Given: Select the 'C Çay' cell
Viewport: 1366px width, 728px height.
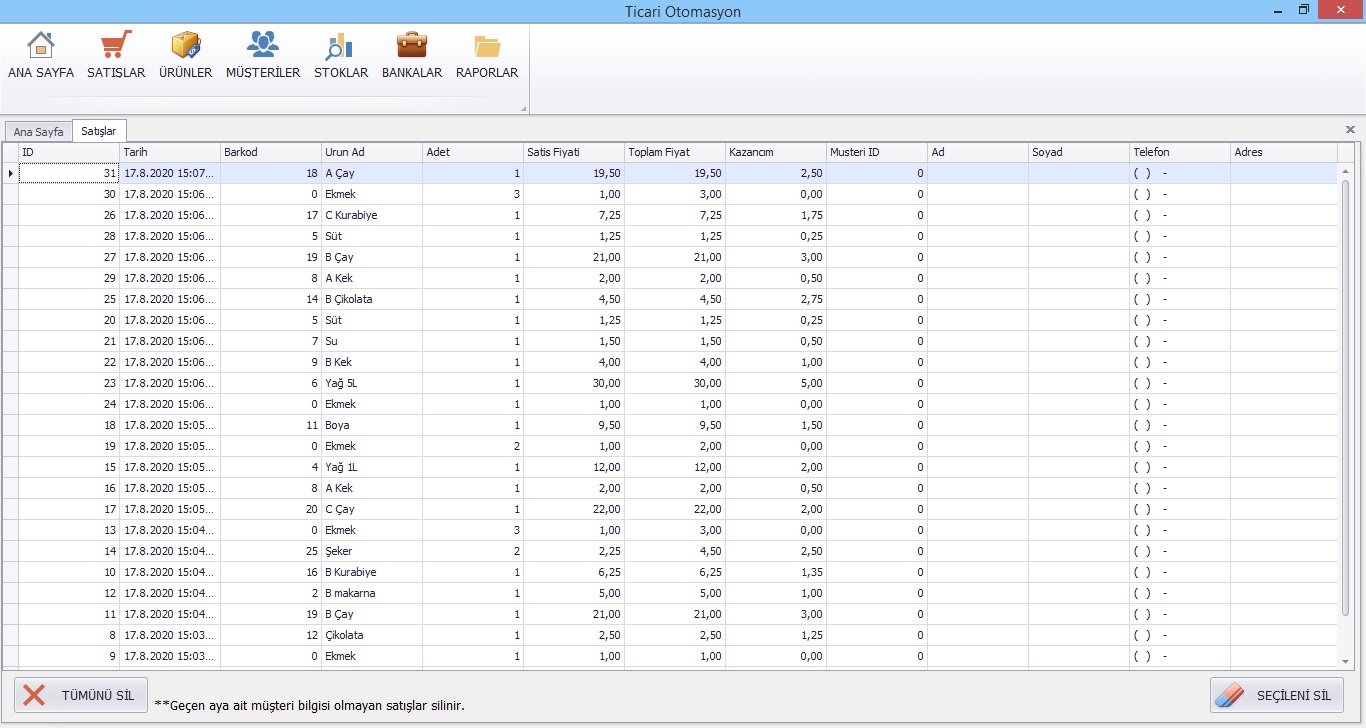Looking at the screenshot, I should pos(371,509).
